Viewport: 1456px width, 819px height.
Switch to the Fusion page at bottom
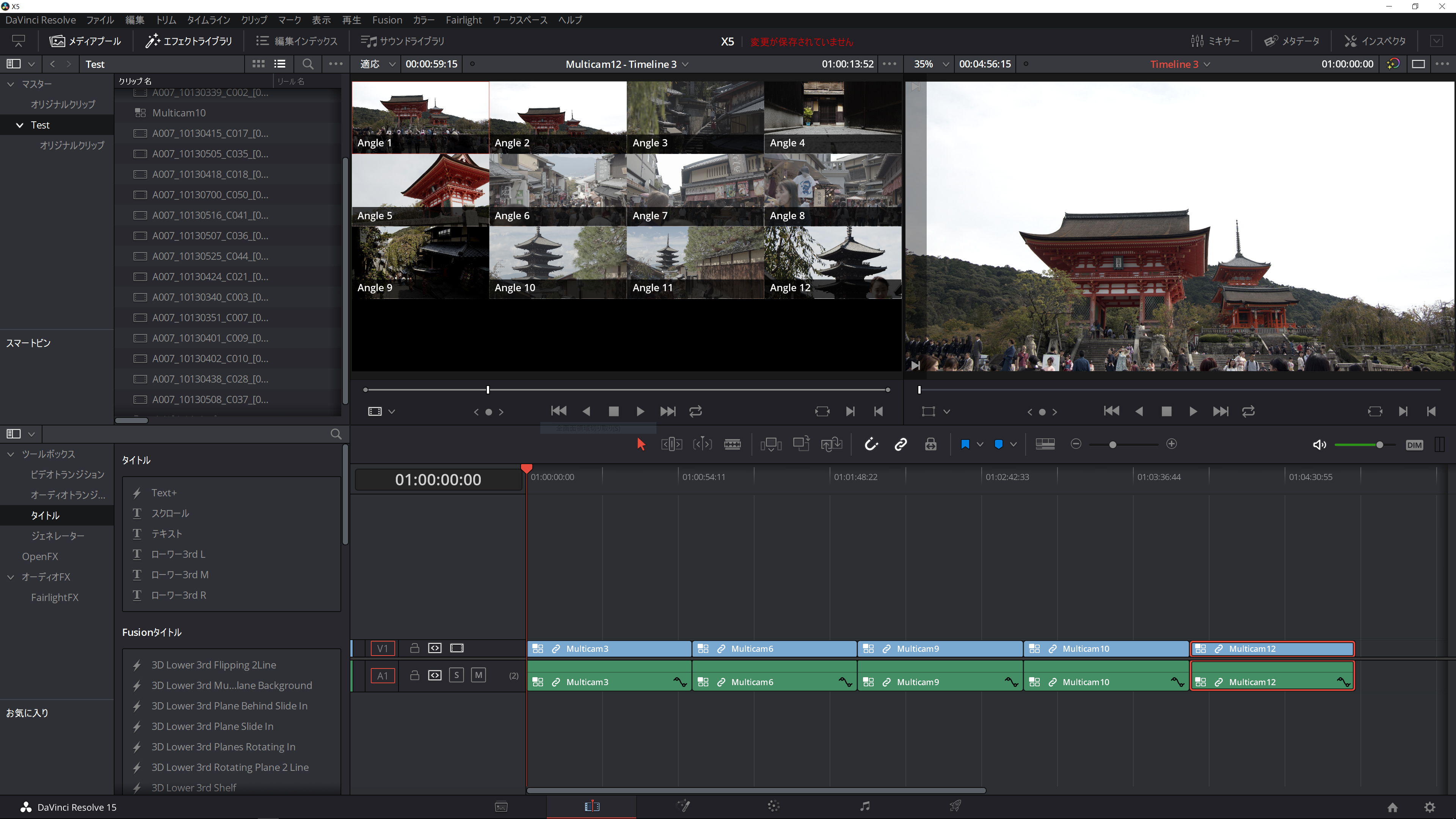pyautogui.click(x=683, y=806)
